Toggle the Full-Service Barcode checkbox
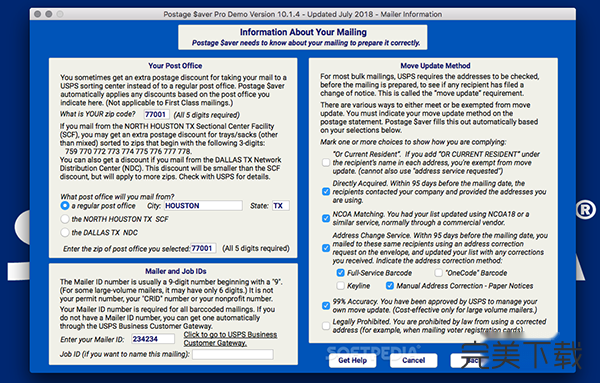Screen dimensions: 600x383 tap(340, 273)
